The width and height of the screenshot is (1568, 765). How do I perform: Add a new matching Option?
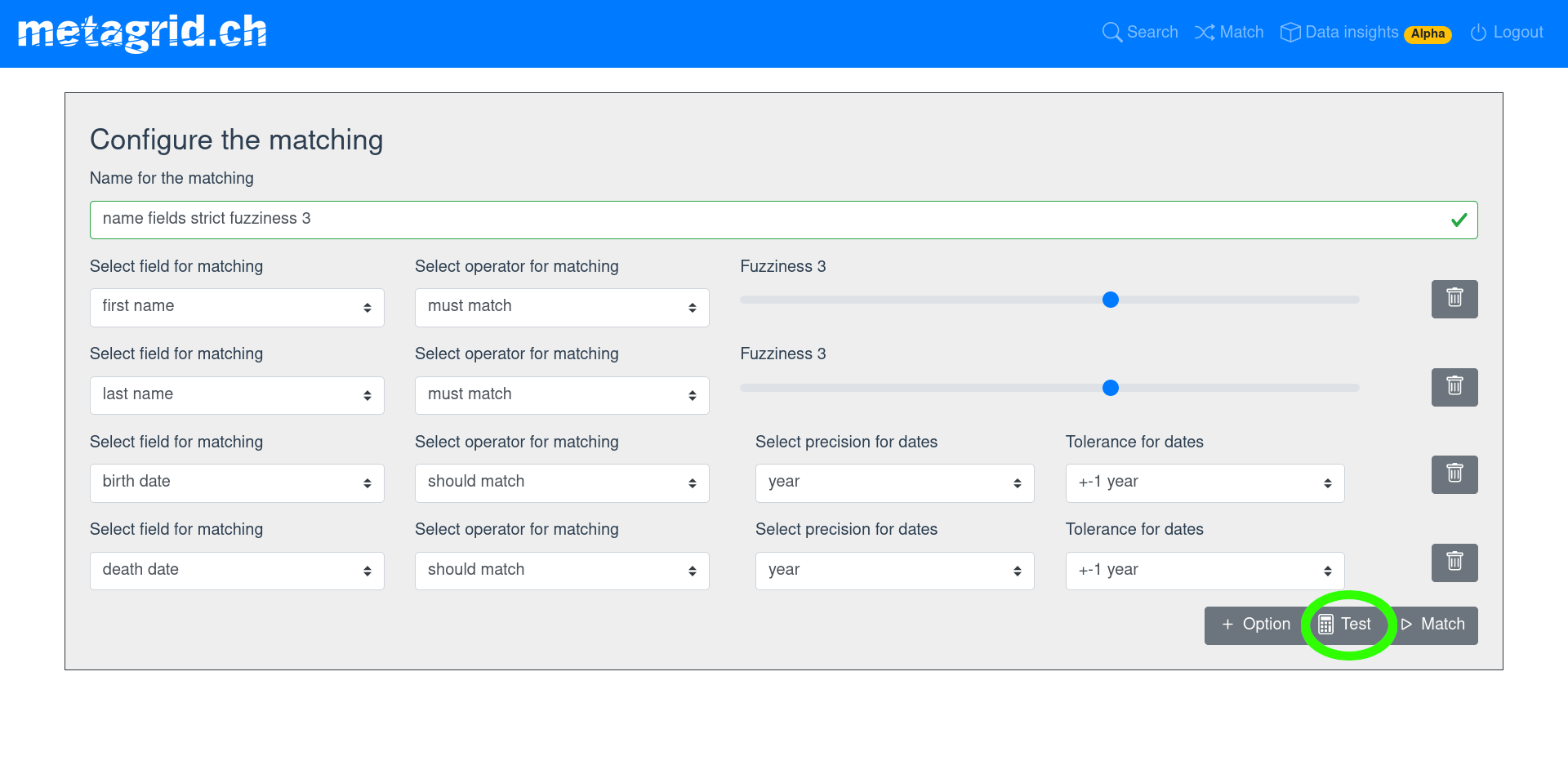click(x=1256, y=625)
